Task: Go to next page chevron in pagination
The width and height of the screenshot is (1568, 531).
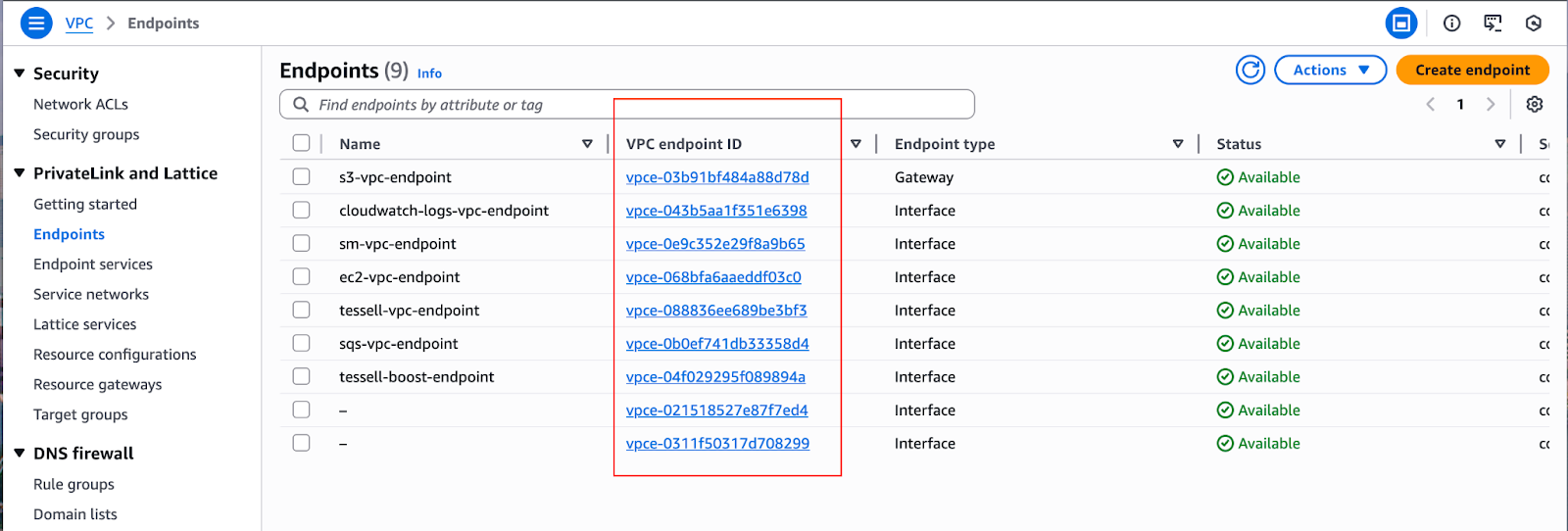Action: 1491,105
